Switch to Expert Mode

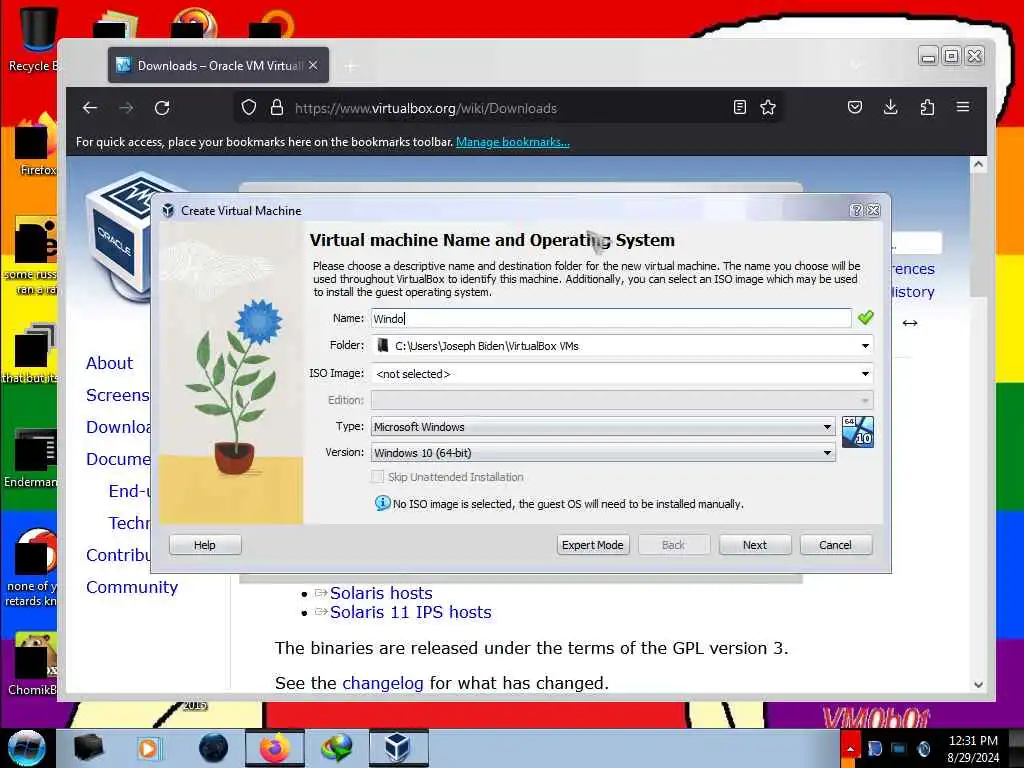point(593,545)
